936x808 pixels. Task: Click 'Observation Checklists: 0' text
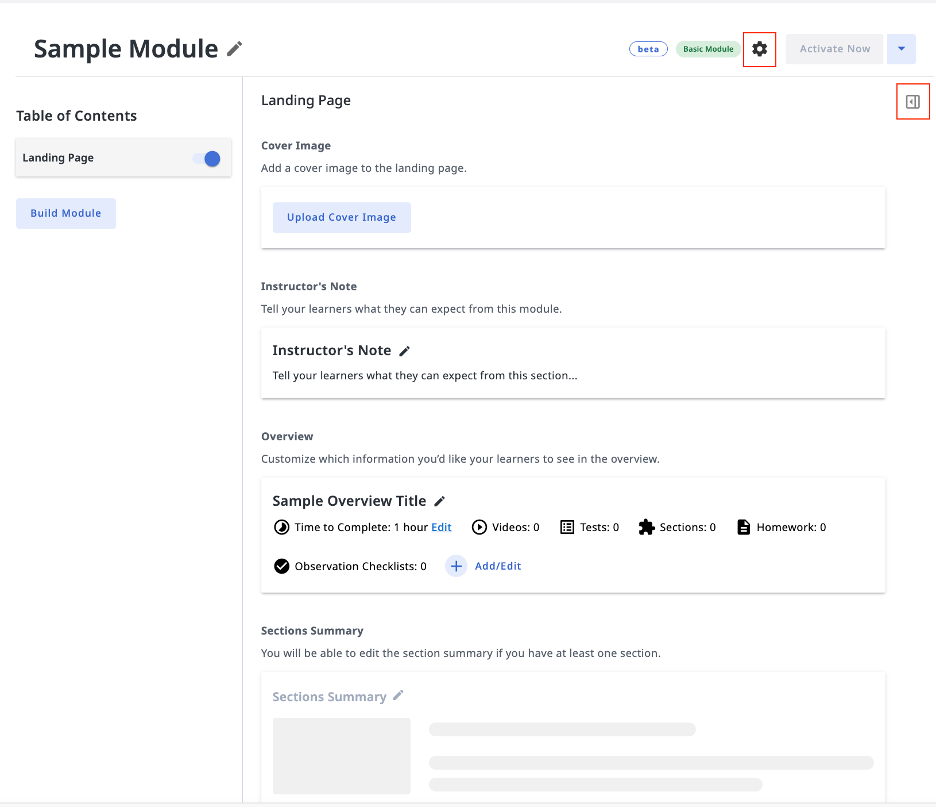pyautogui.click(x=361, y=566)
